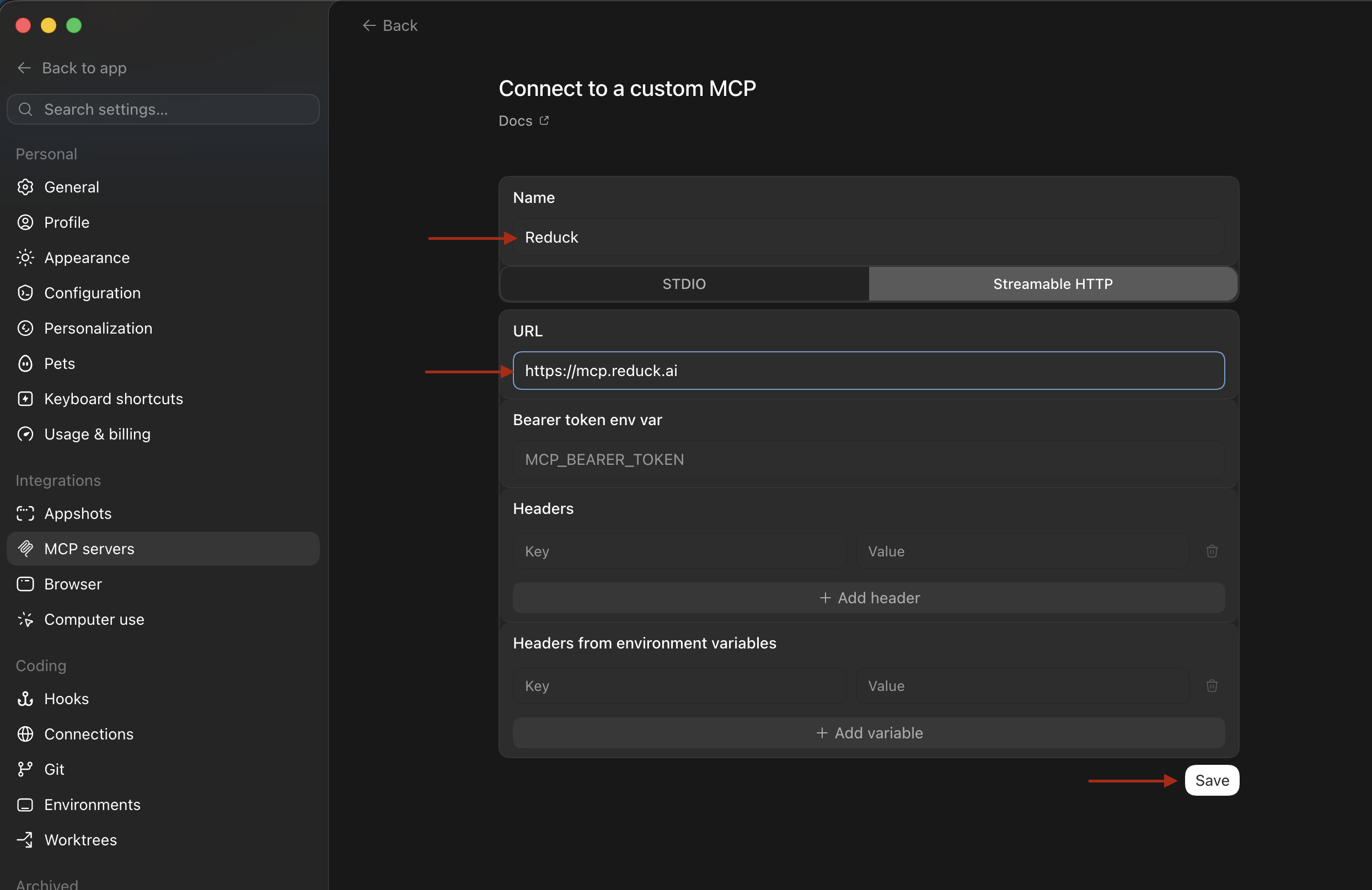
Task: Go to Connections settings
Action: pyautogui.click(x=163, y=734)
